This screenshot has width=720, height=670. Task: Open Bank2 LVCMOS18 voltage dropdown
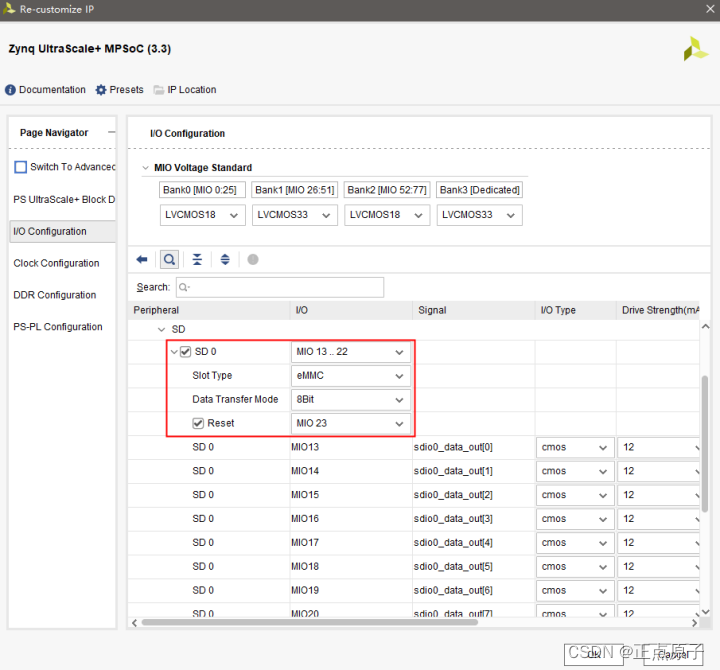pos(387,215)
